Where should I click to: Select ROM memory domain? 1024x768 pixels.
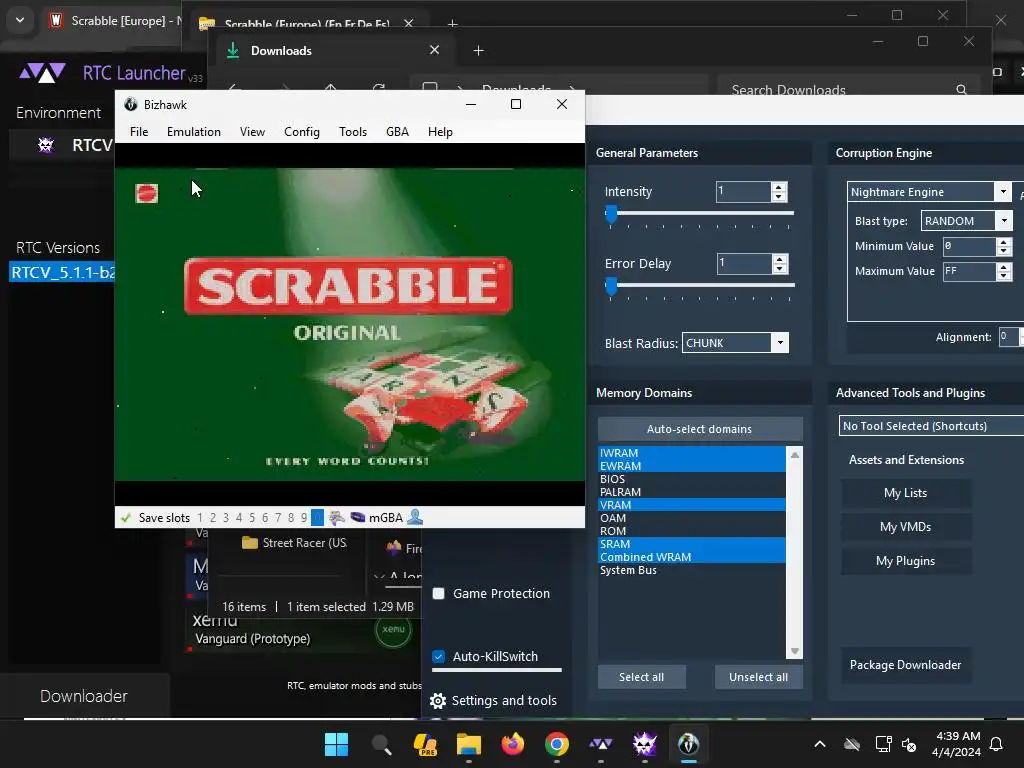point(692,531)
